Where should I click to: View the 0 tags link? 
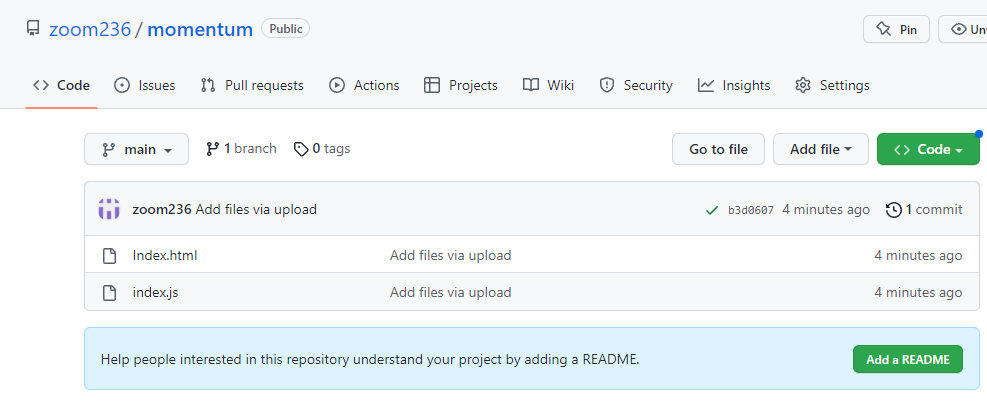click(x=322, y=149)
